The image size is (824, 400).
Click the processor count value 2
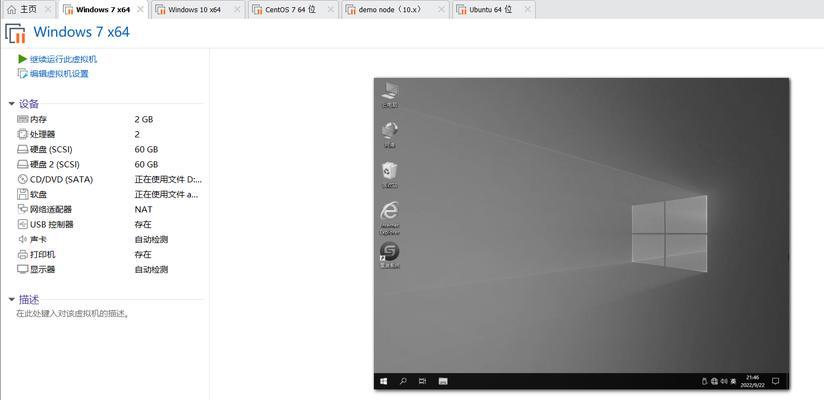137,134
